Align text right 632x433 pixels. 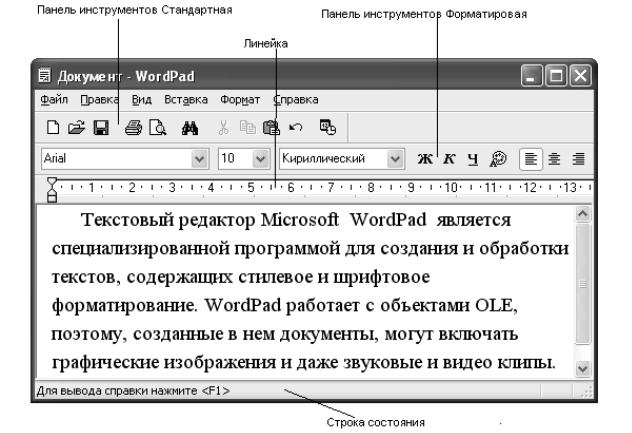pyautogui.click(x=578, y=159)
